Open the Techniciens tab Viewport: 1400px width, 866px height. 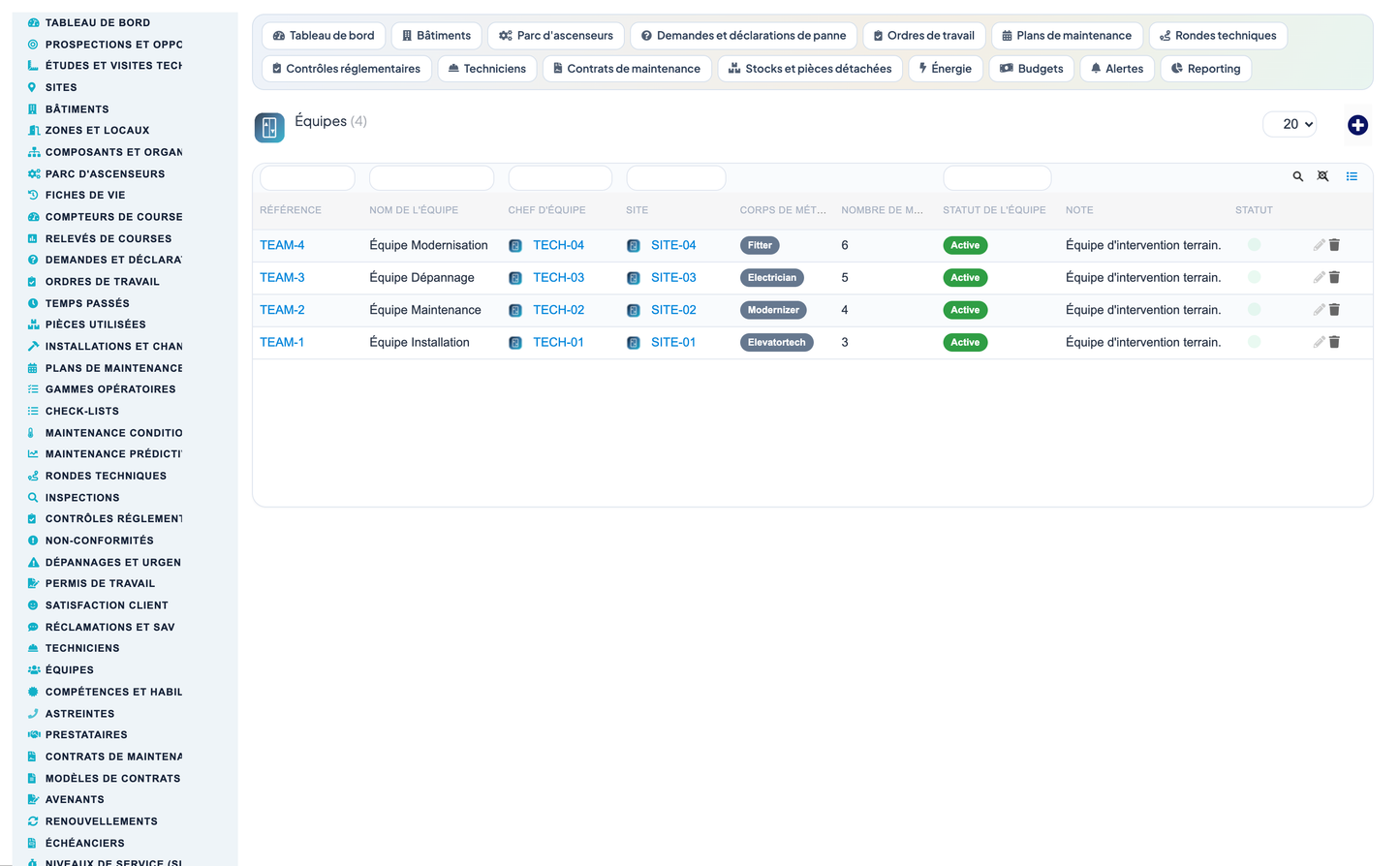486,69
